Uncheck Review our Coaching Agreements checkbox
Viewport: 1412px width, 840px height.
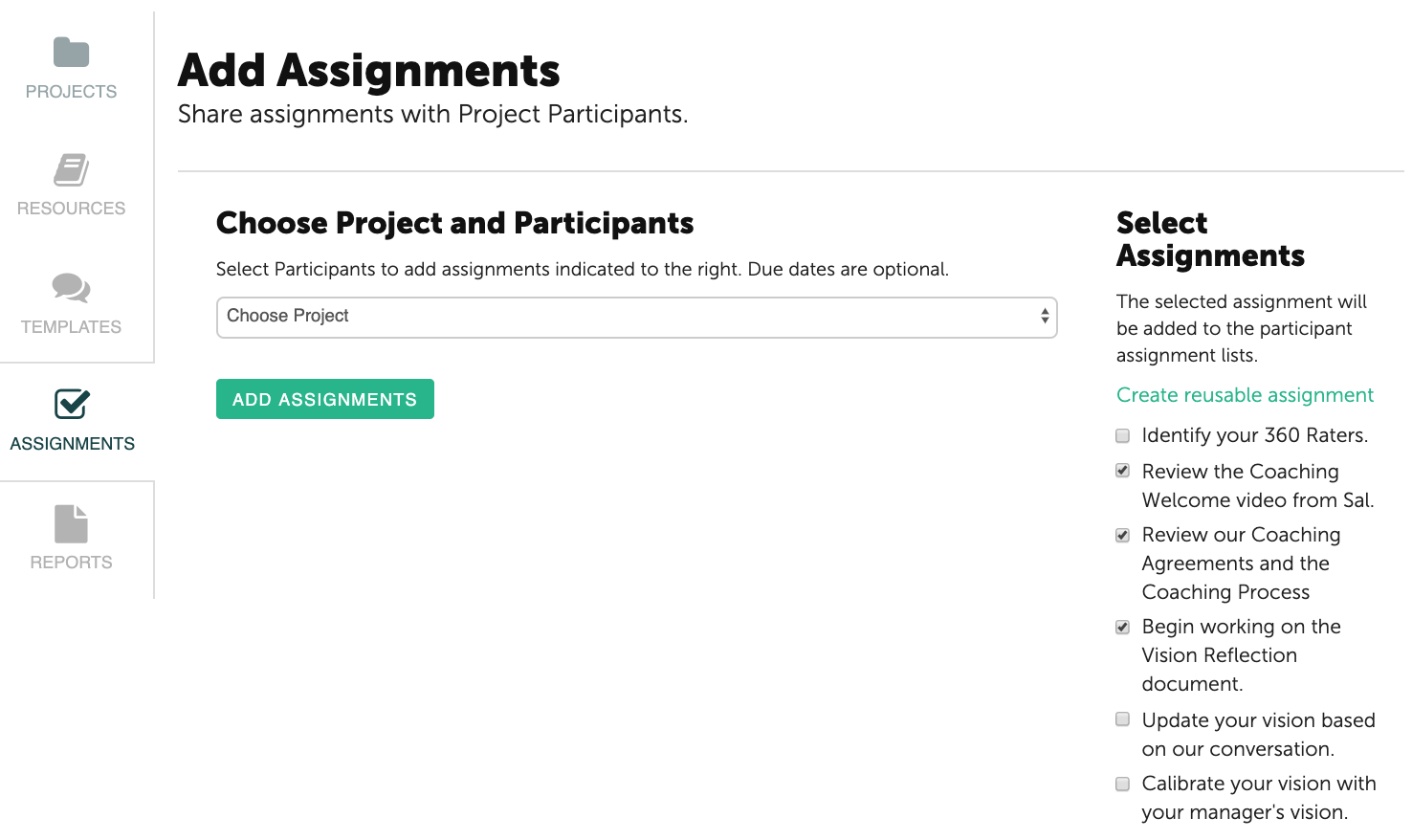(x=1123, y=535)
